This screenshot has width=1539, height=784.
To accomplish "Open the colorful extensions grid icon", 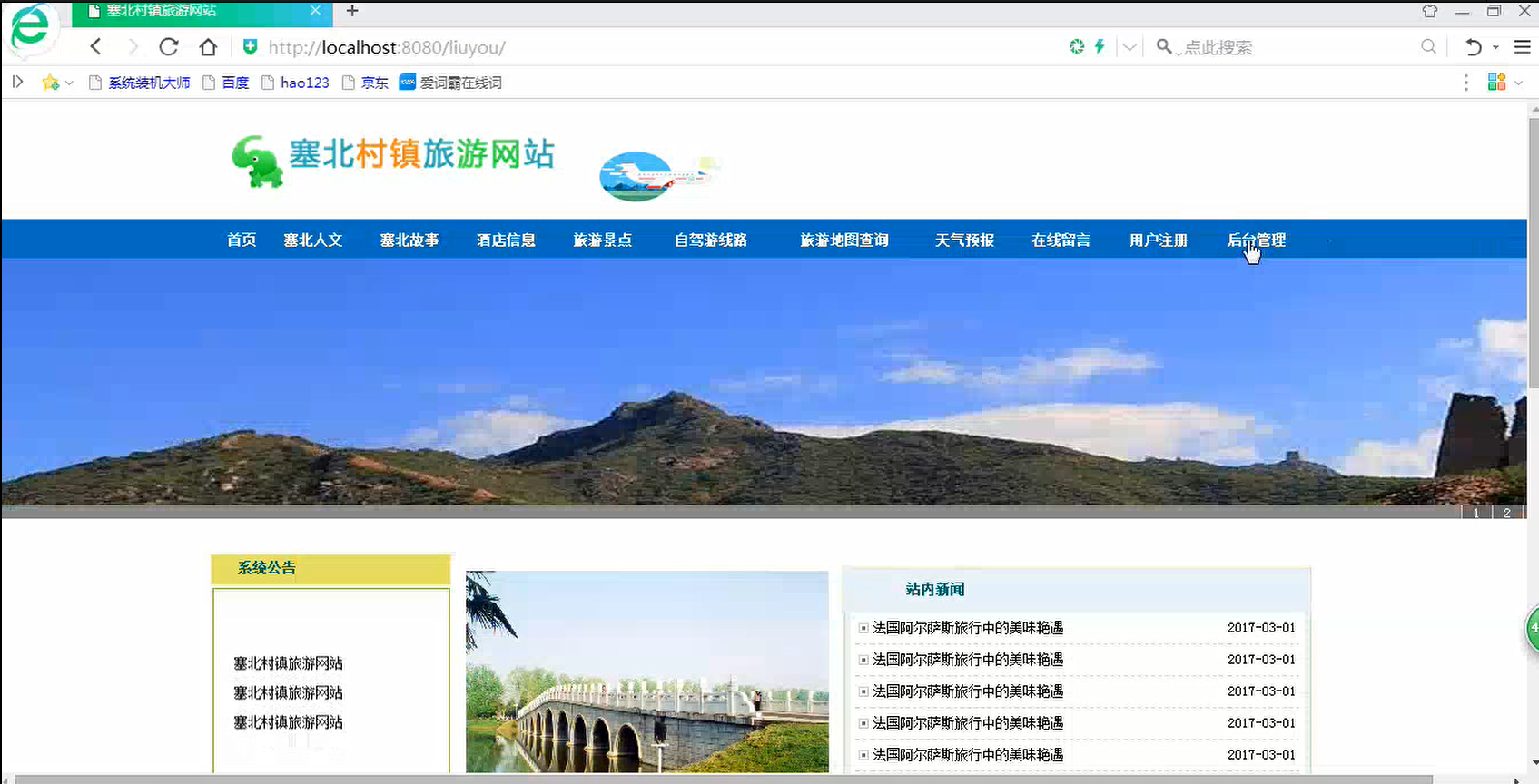I will (1496, 82).
